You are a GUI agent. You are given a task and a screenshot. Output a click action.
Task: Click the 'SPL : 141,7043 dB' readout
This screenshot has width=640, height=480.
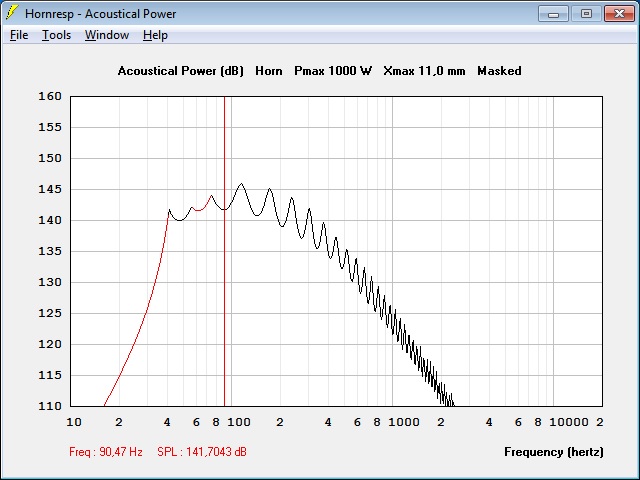pyautogui.click(x=202, y=452)
